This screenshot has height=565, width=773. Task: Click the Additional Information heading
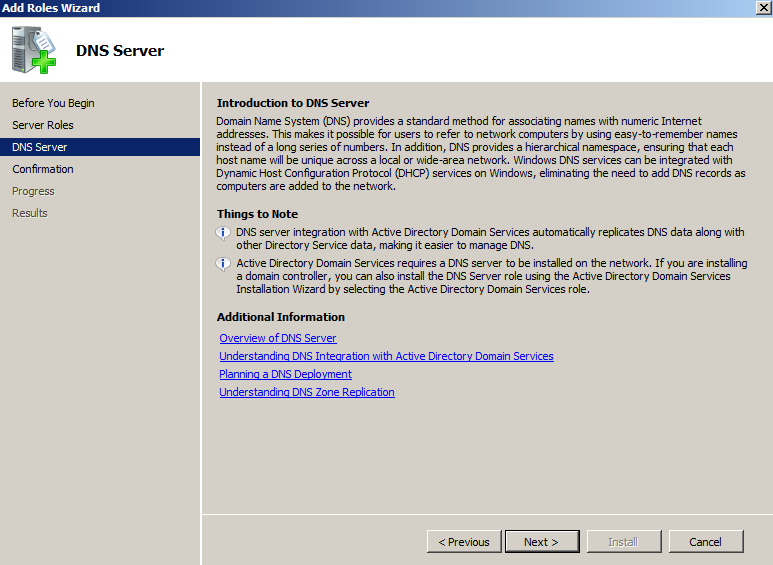(281, 317)
